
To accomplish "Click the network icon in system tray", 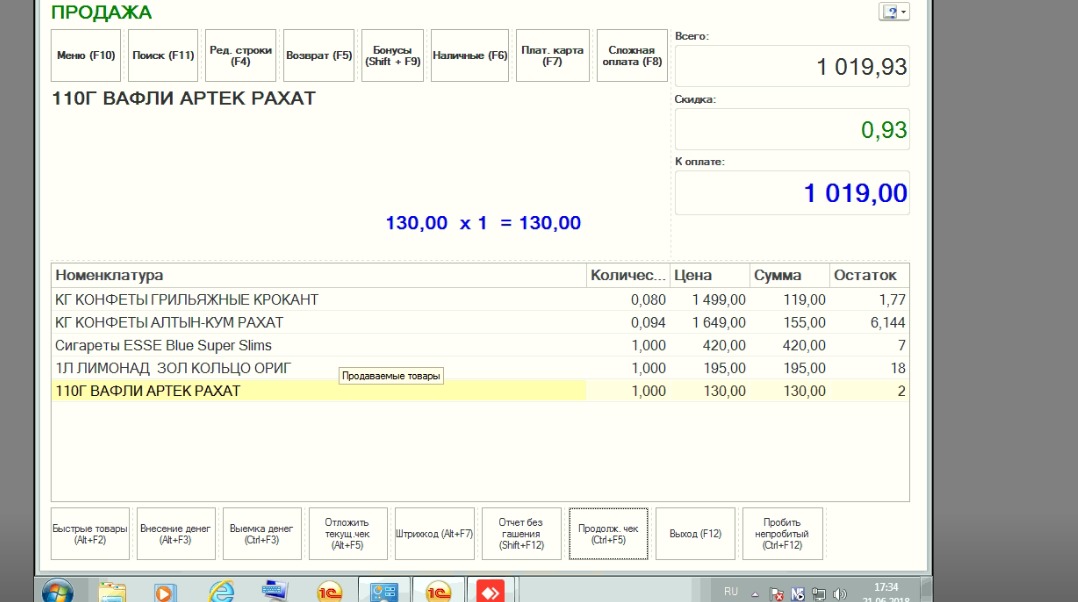I will click(818, 593).
